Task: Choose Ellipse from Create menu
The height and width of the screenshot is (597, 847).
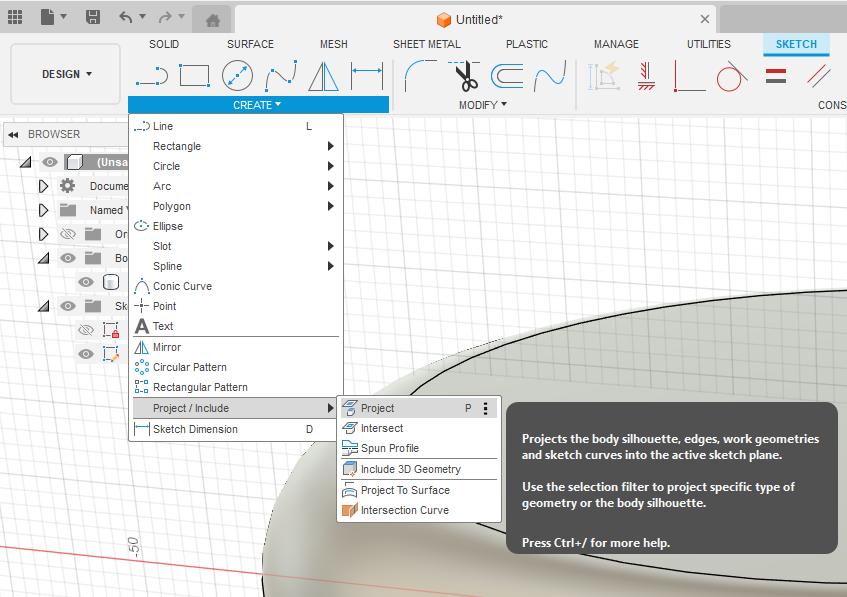Action: 236,226
